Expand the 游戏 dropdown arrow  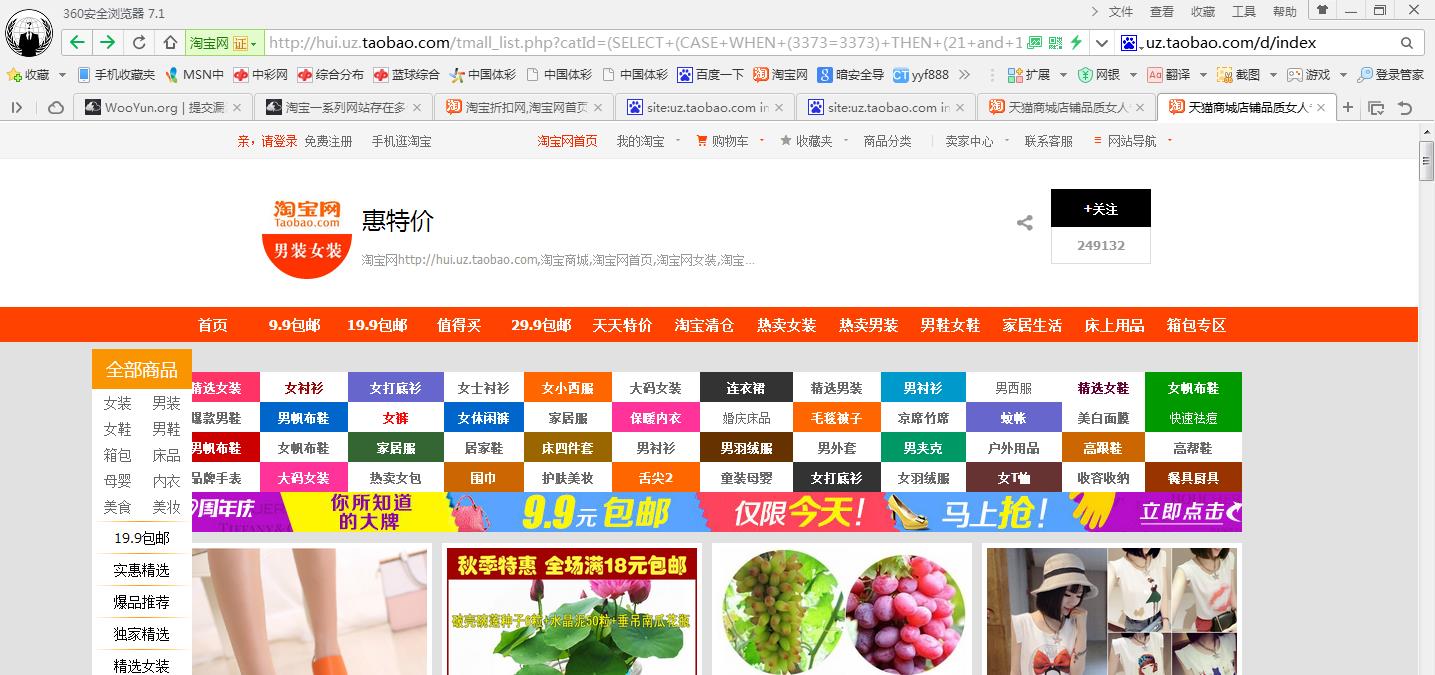pyautogui.click(x=1342, y=75)
